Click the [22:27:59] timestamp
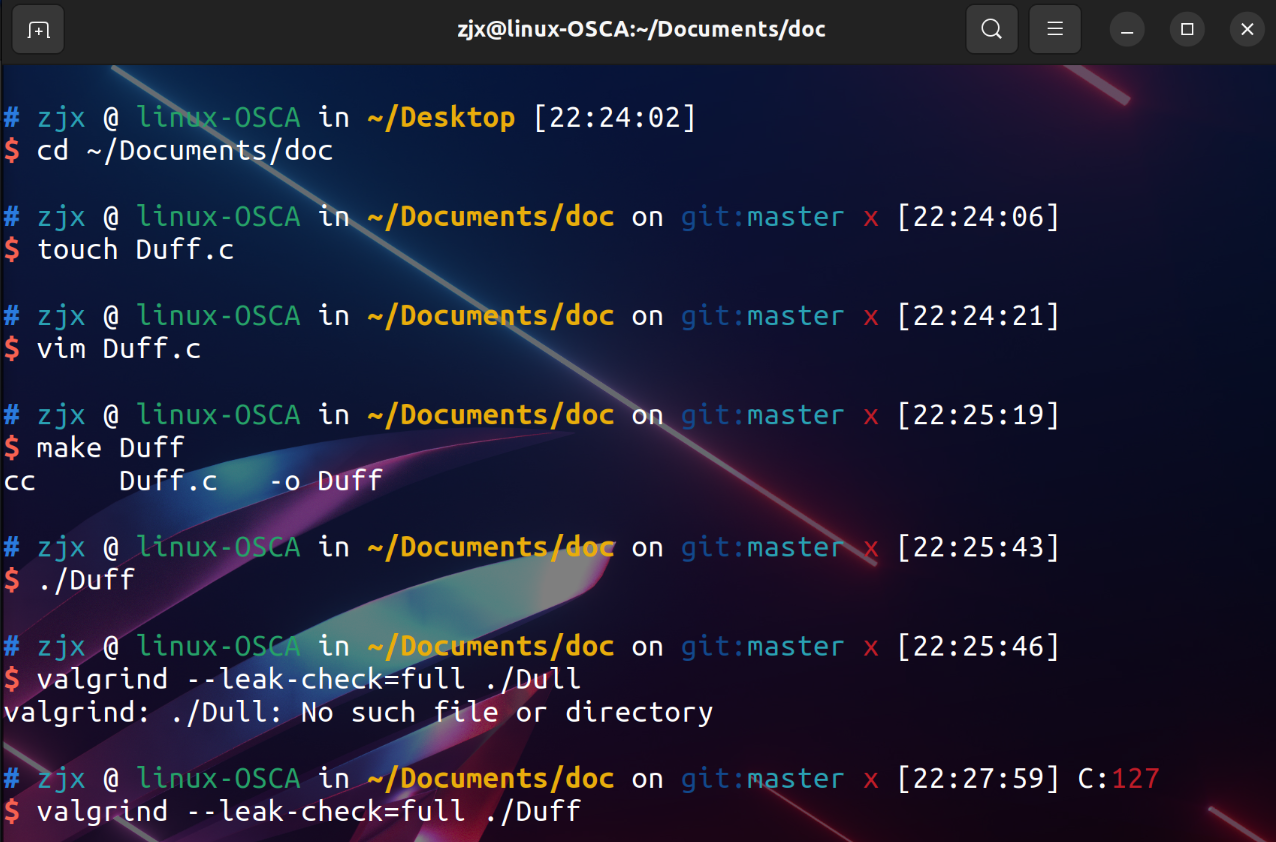 pyautogui.click(x=977, y=778)
